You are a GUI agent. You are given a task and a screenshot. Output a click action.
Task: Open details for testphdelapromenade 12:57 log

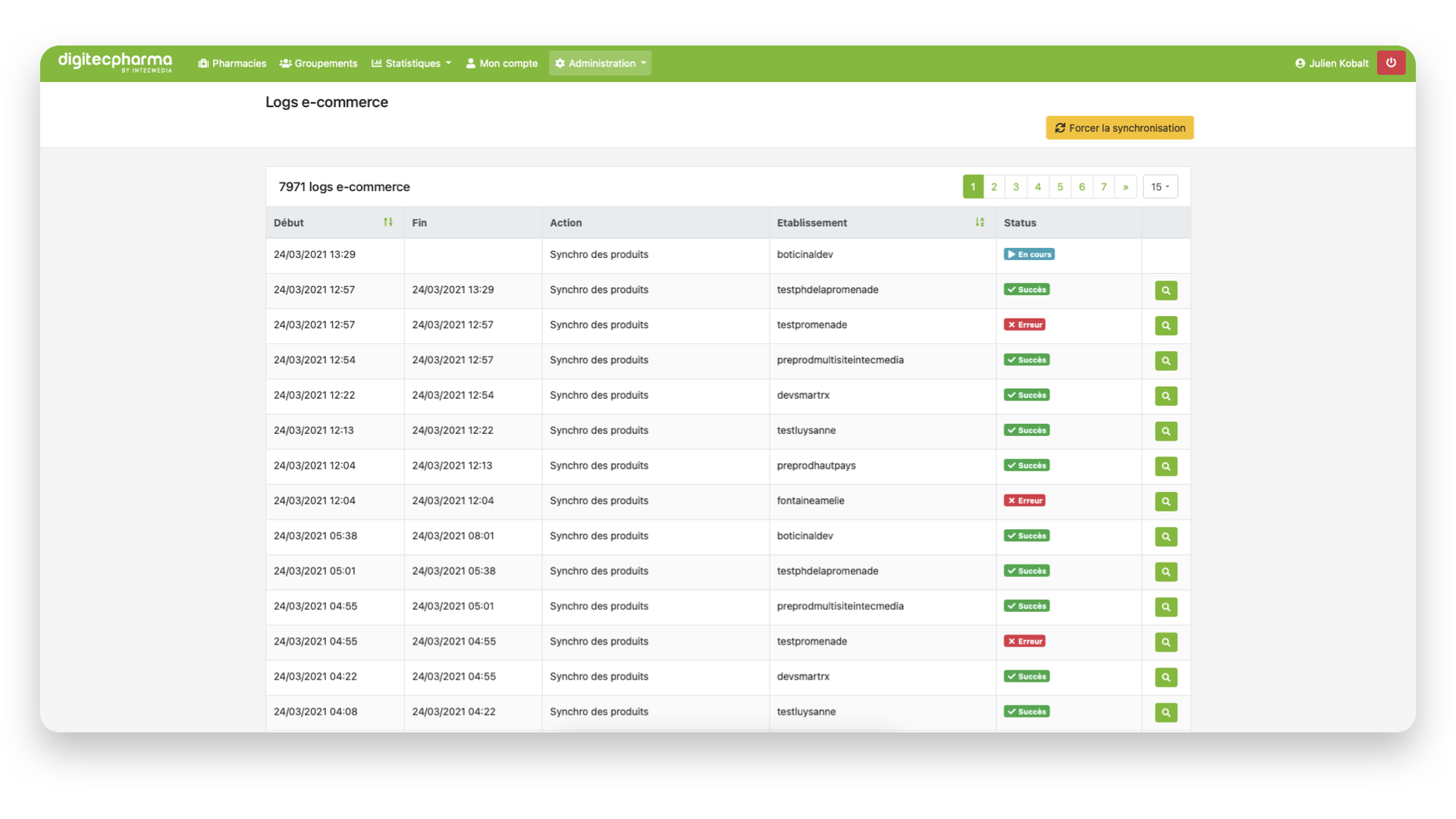1166,290
